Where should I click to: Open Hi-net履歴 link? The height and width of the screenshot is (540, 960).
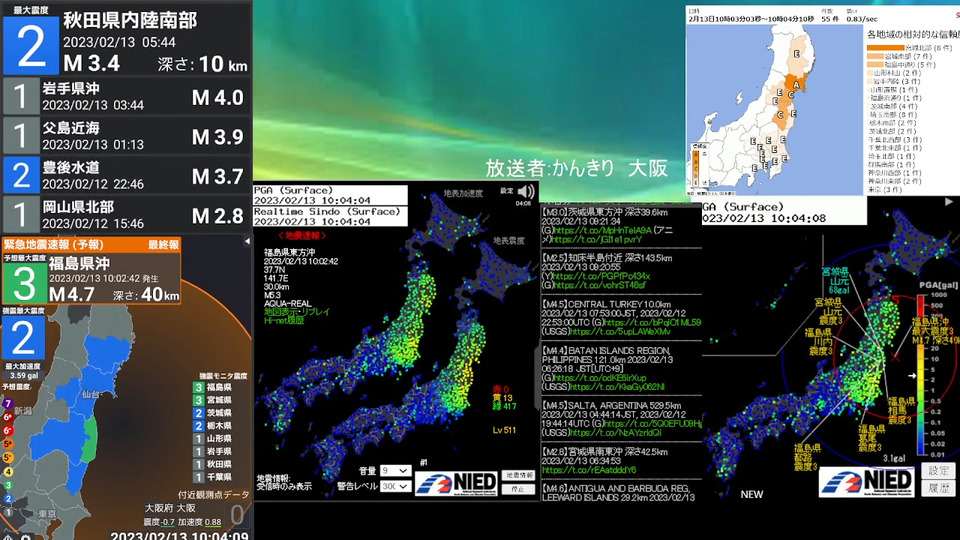[x=284, y=320]
